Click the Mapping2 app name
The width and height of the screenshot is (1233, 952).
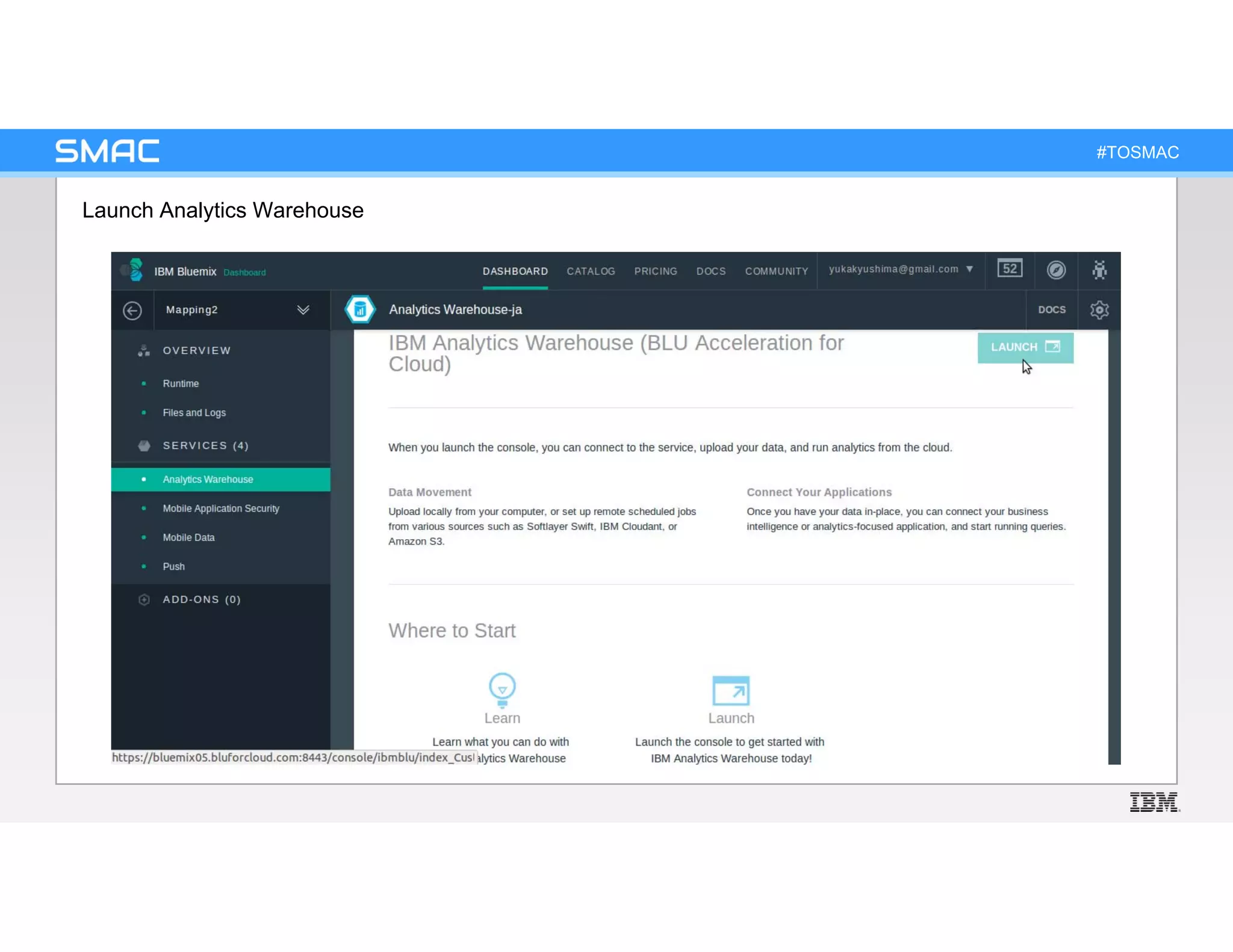click(191, 310)
